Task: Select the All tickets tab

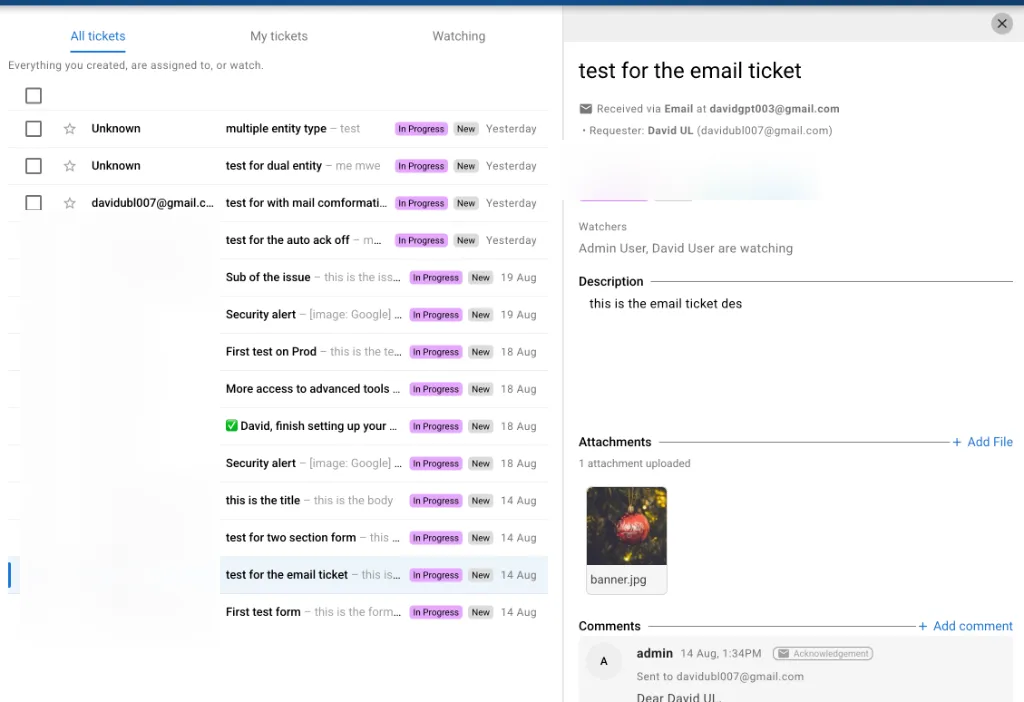Action: pos(98,36)
